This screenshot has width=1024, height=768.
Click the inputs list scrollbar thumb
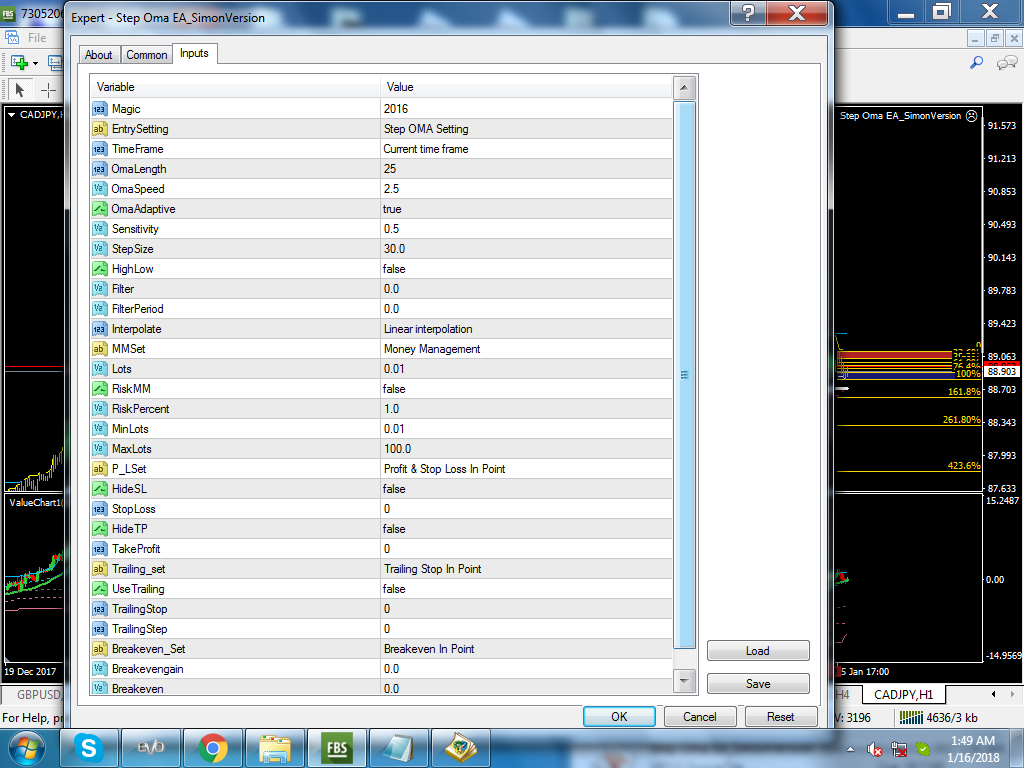click(x=684, y=375)
